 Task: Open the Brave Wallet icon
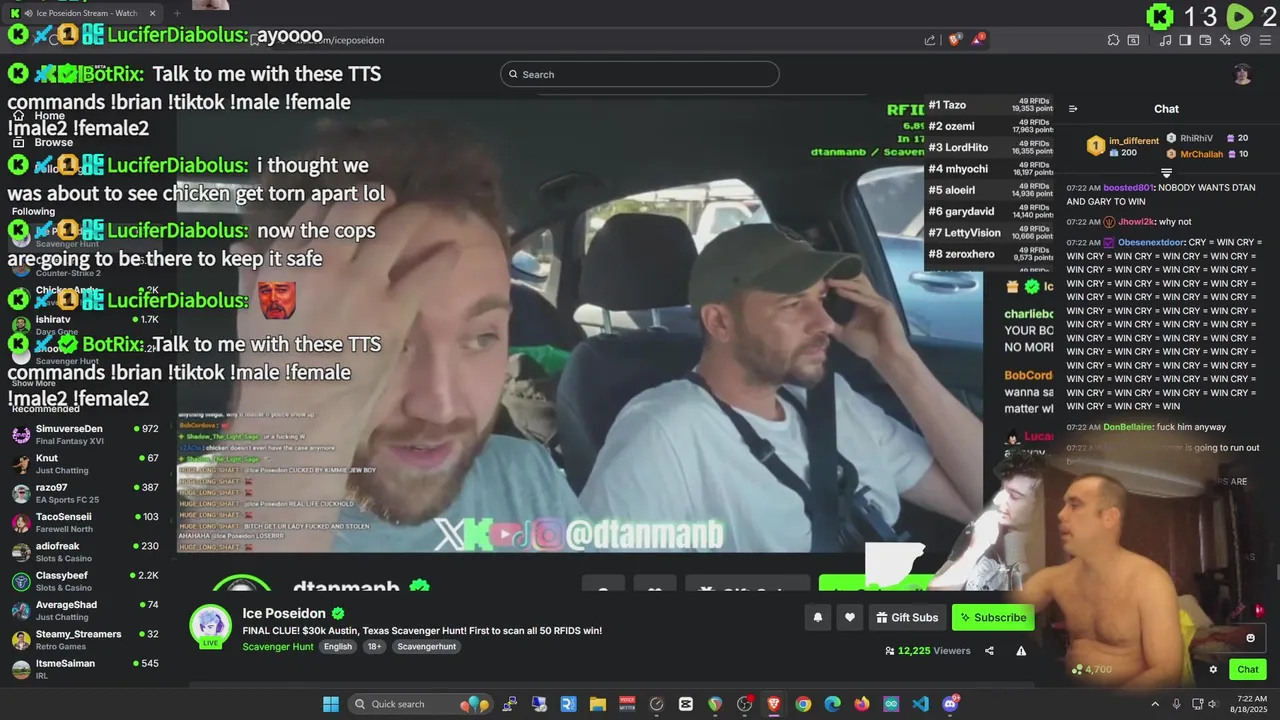(x=1205, y=40)
